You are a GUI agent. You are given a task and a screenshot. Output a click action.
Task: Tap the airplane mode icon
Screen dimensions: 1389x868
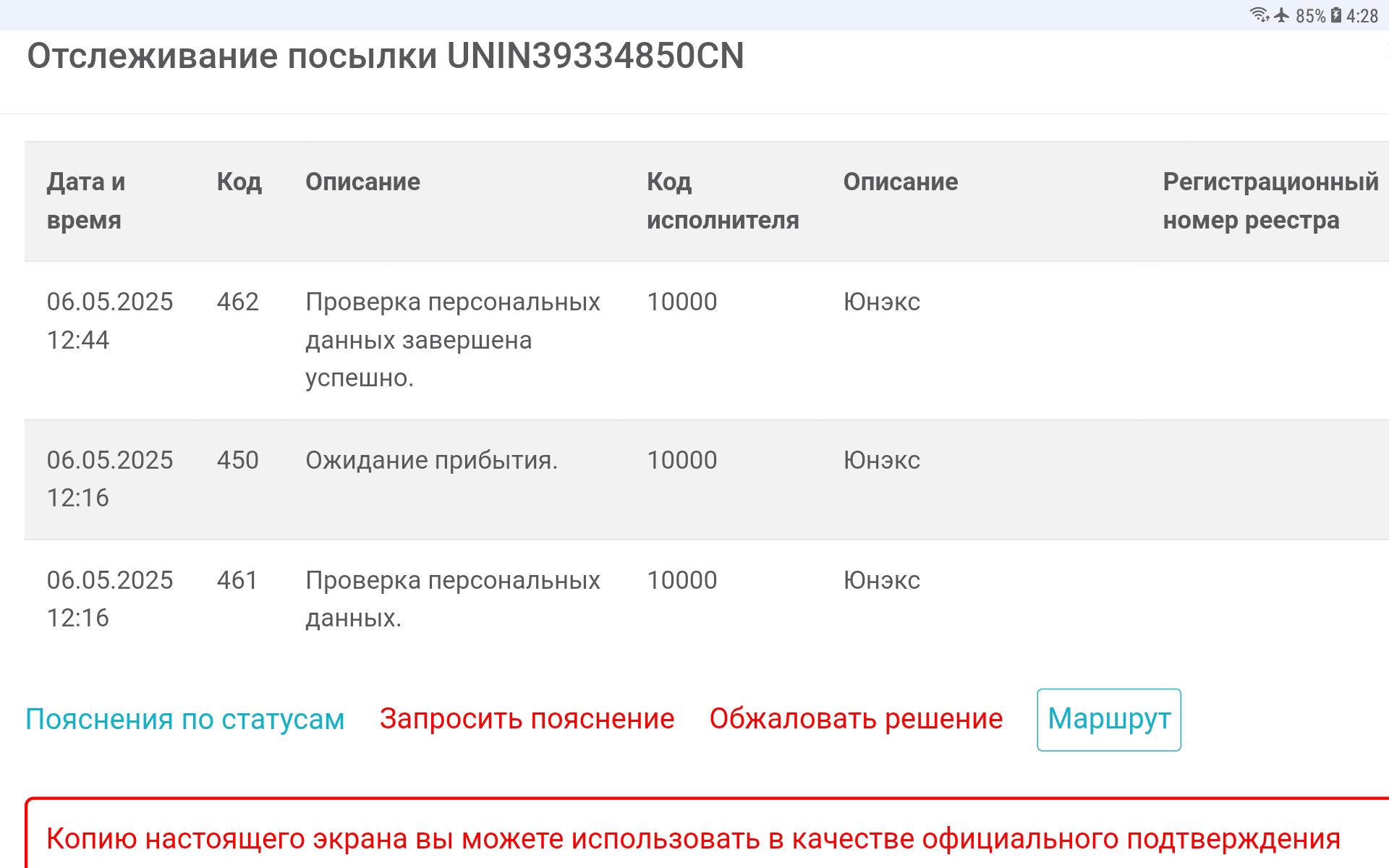(x=1282, y=15)
